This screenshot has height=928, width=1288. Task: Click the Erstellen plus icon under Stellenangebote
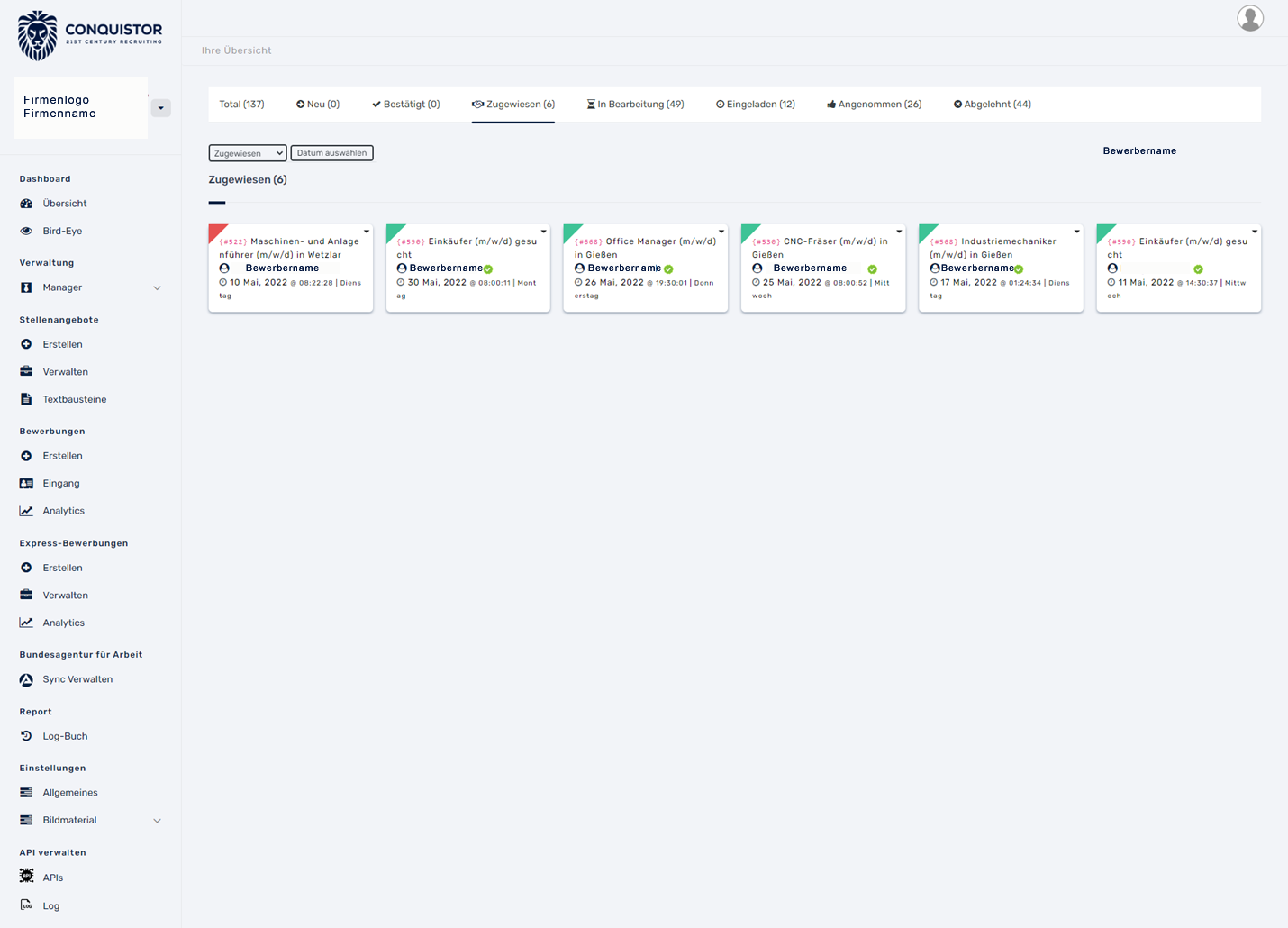click(x=26, y=344)
